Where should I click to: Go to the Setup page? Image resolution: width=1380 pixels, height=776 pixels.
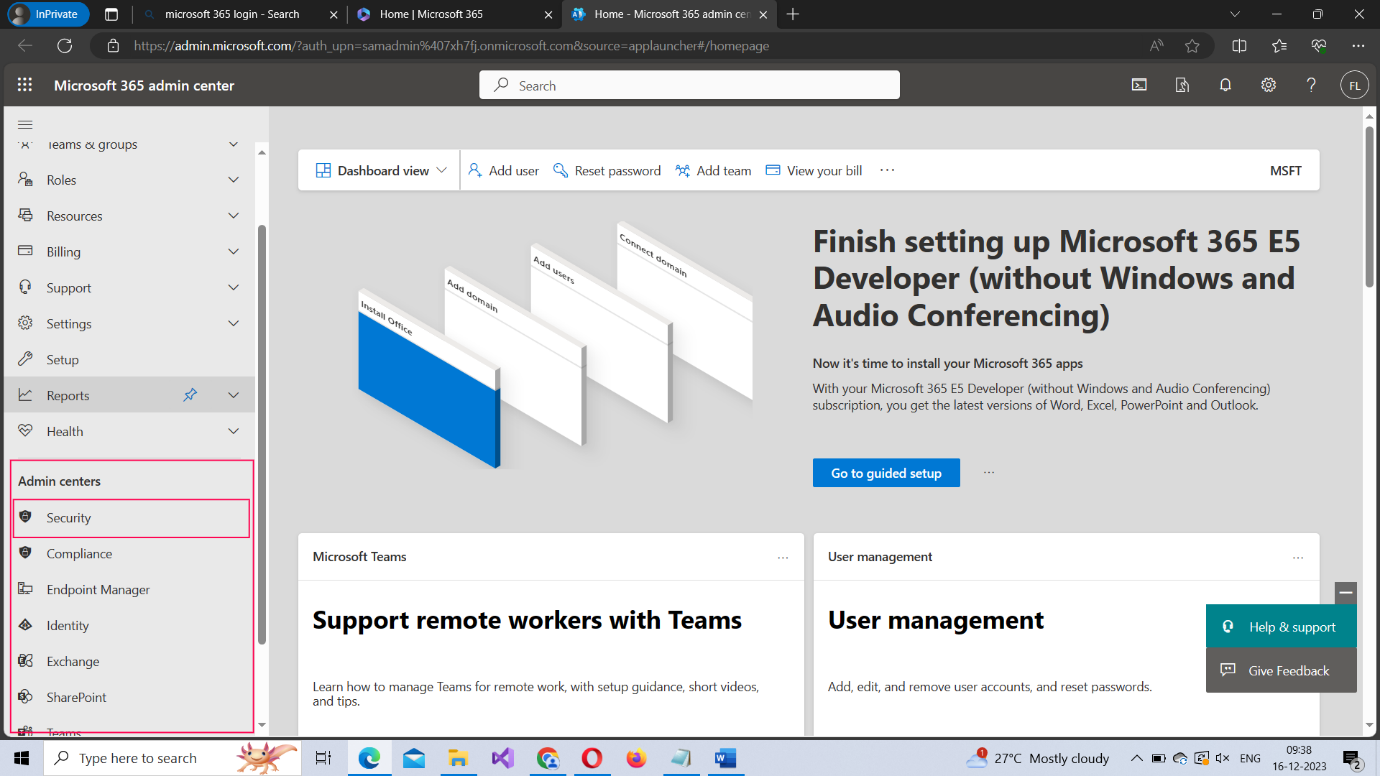click(x=130, y=360)
